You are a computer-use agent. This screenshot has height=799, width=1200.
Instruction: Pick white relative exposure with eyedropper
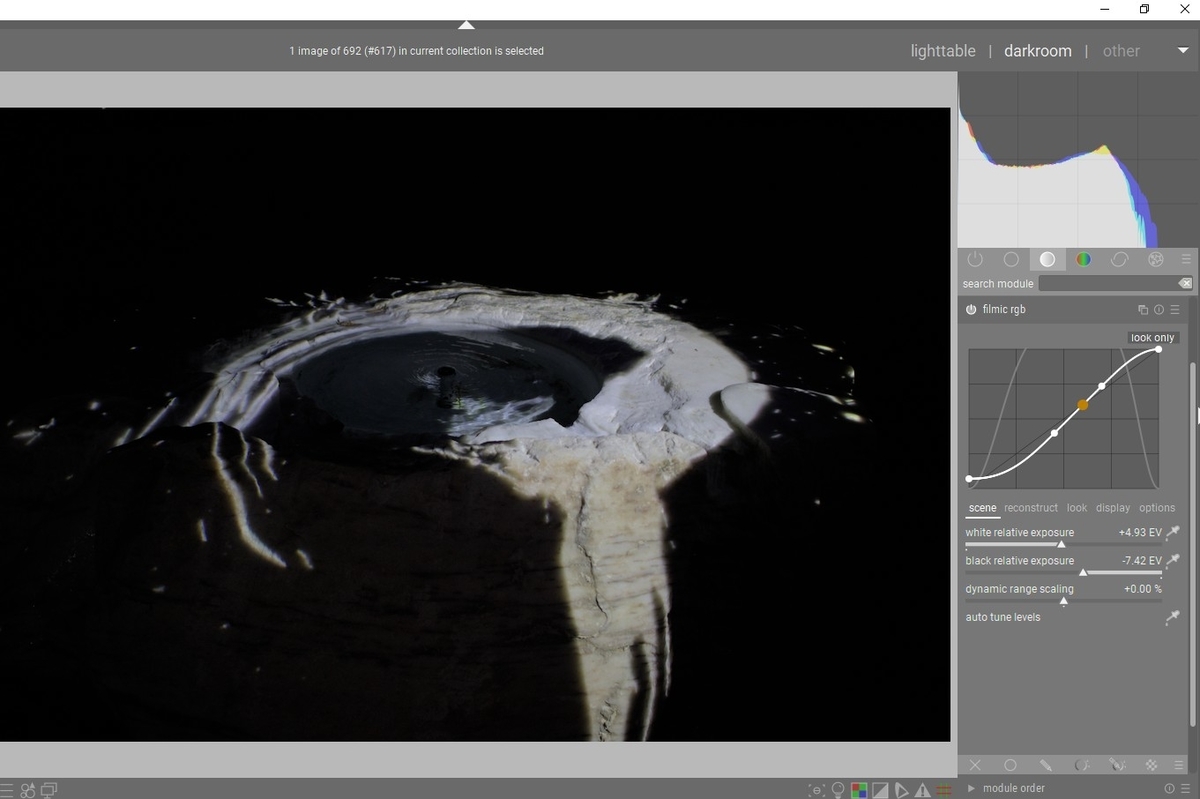click(x=1173, y=533)
